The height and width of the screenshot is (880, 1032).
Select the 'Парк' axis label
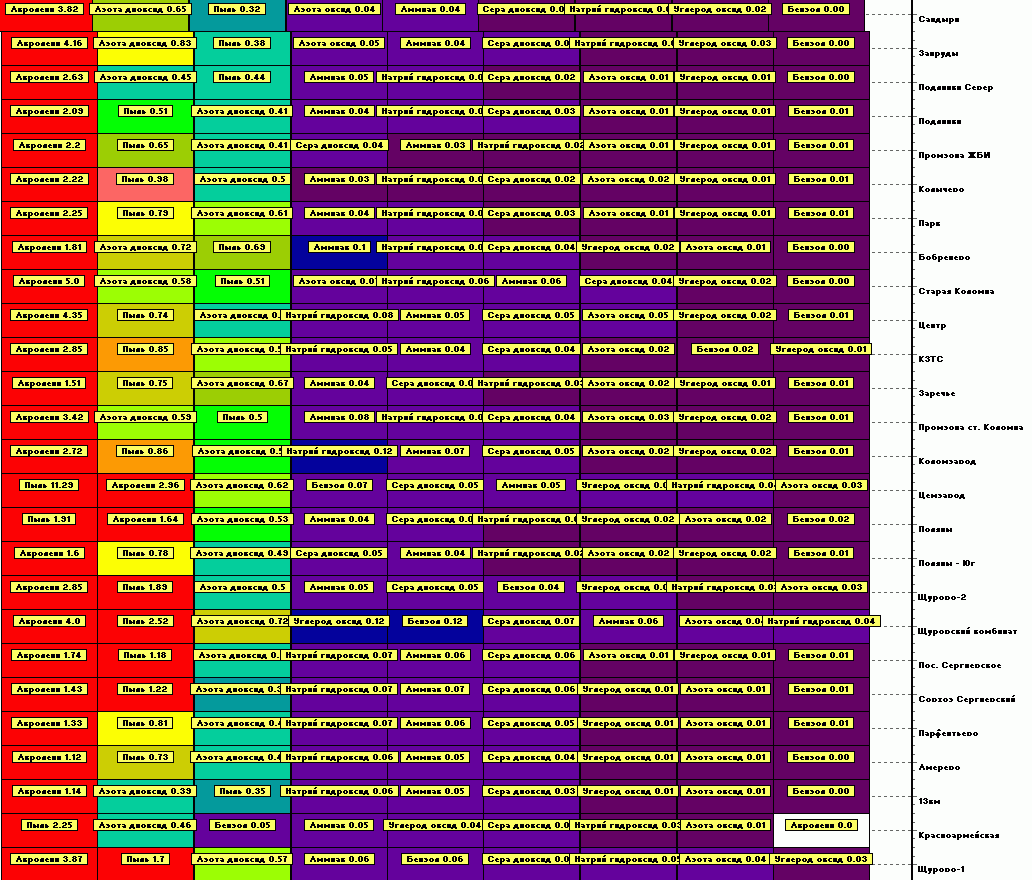[929, 224]
